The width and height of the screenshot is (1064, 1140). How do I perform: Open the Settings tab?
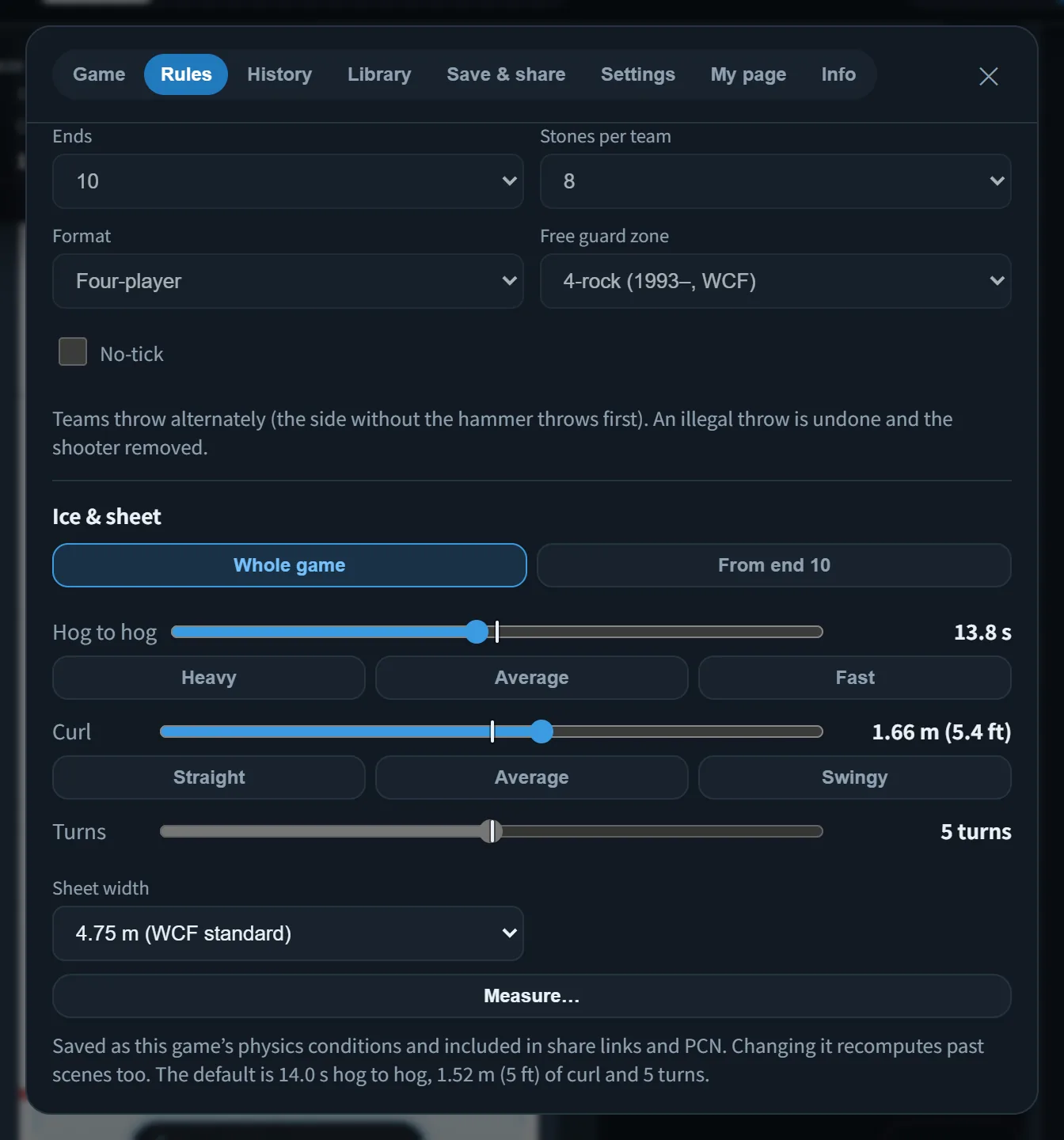tap(638, 74)
